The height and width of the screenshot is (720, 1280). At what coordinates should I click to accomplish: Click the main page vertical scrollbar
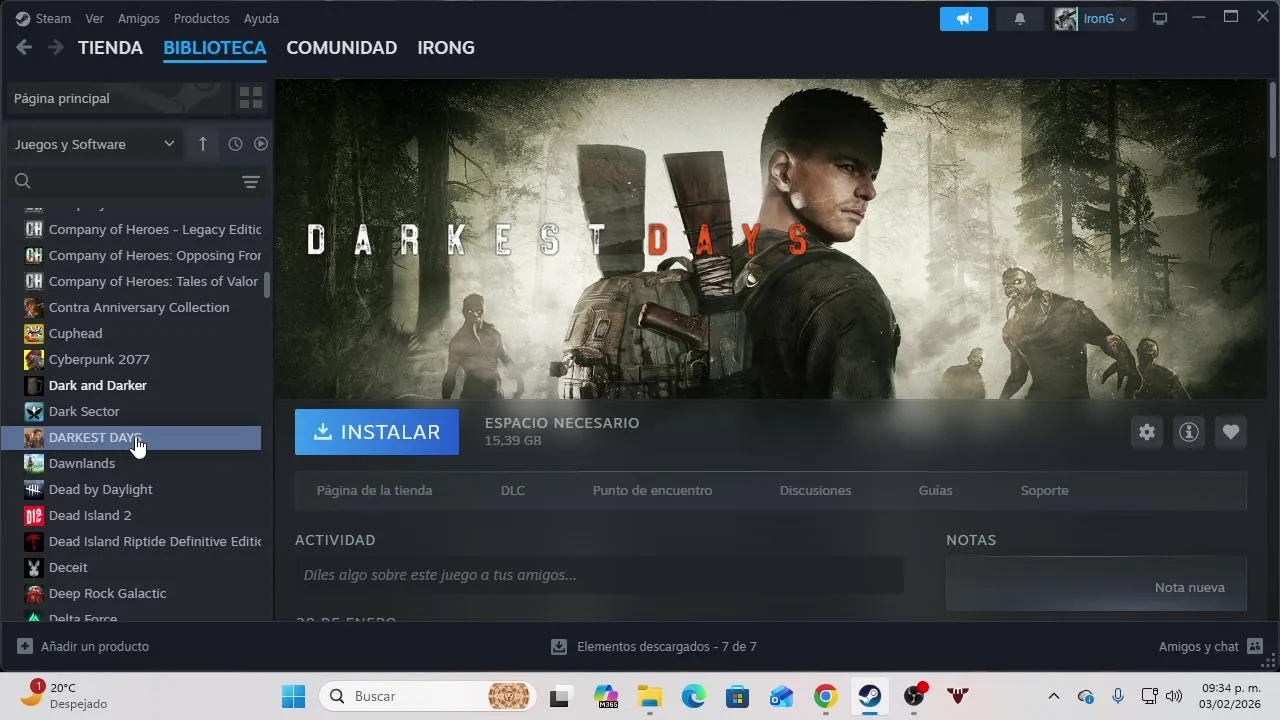pos(1273,118)
